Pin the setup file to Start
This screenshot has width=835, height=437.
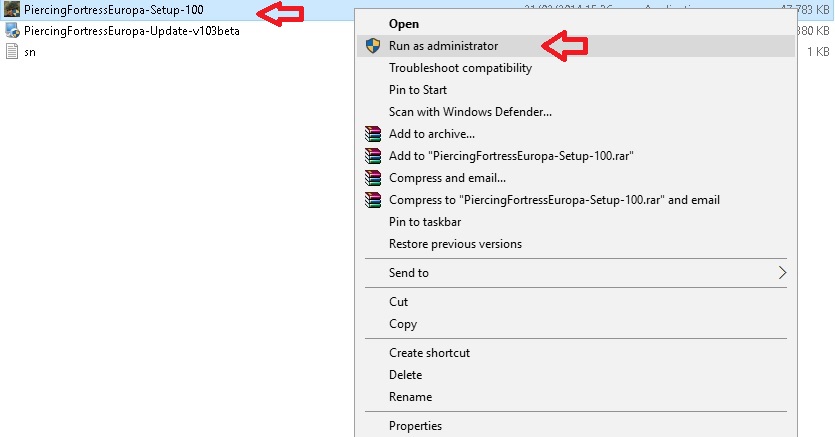click(x=418, y=90)
